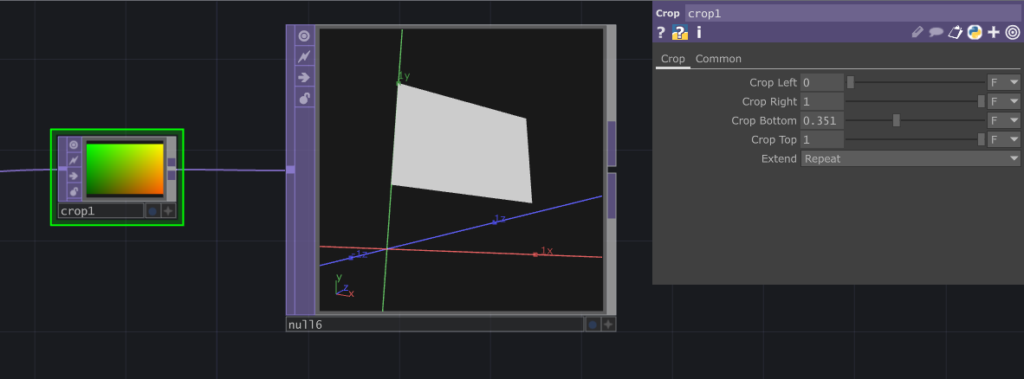
Task: Toggle display flag blue dot on crop1
Action: (x=152, y=211)
